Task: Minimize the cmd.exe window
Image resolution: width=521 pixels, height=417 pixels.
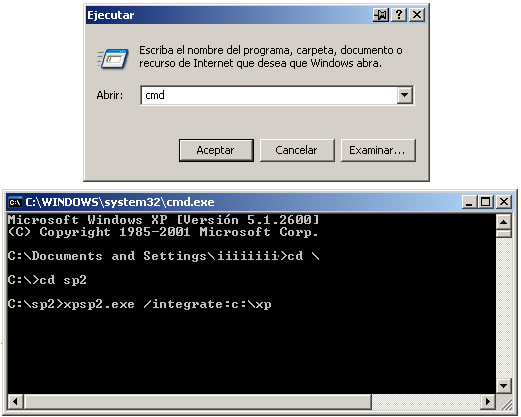Action: [469, 202]
